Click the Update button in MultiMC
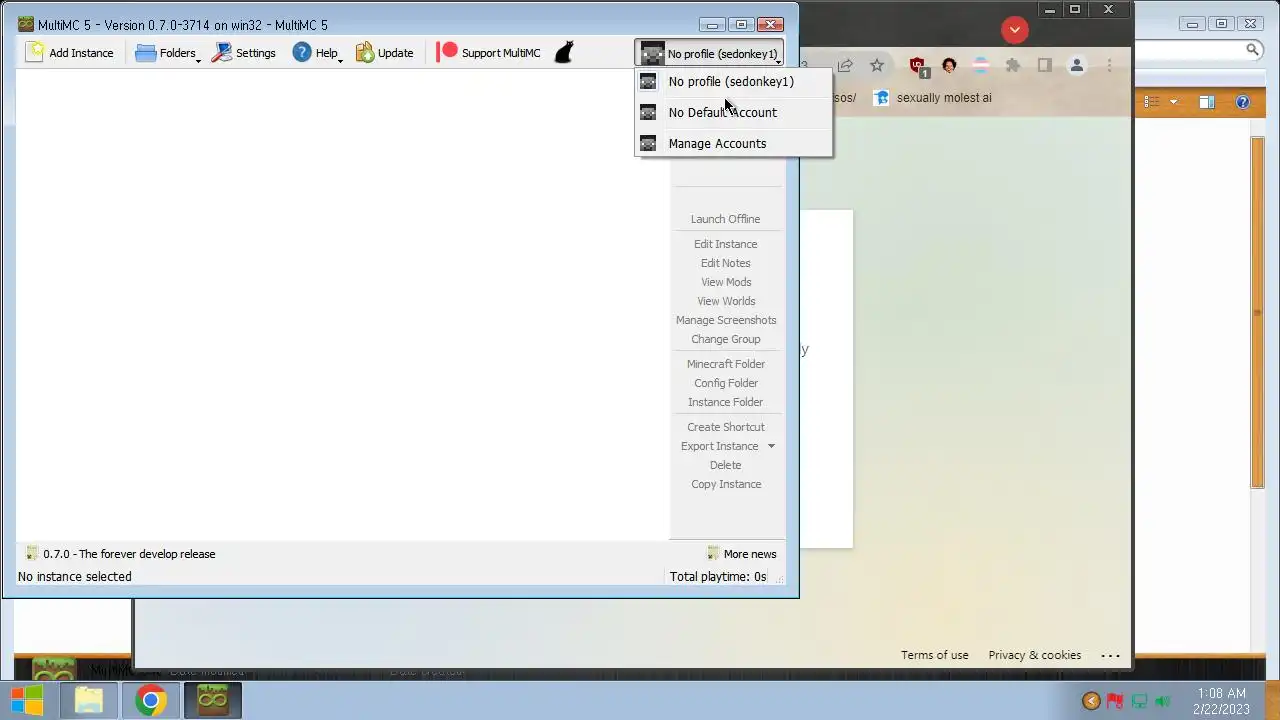Image resolution: width=1280 pixels, height=720 pixels. tap(385, 53)
